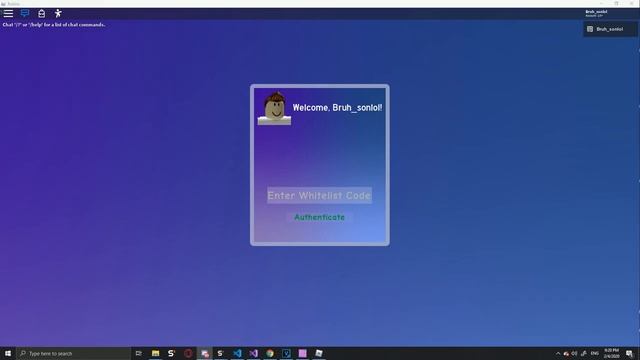Open the Windows Action Center notifications

point(629,353)
